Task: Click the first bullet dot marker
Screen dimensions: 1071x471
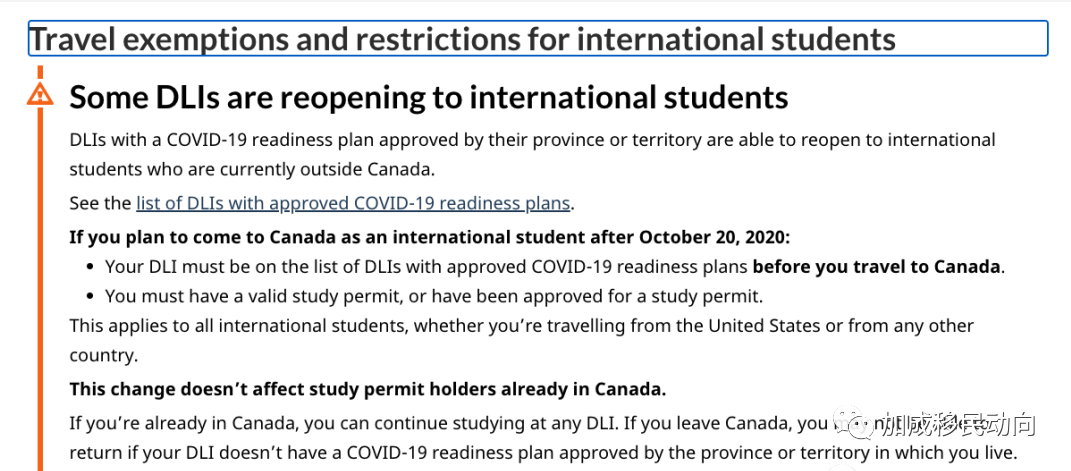Action: click(89, 267)
